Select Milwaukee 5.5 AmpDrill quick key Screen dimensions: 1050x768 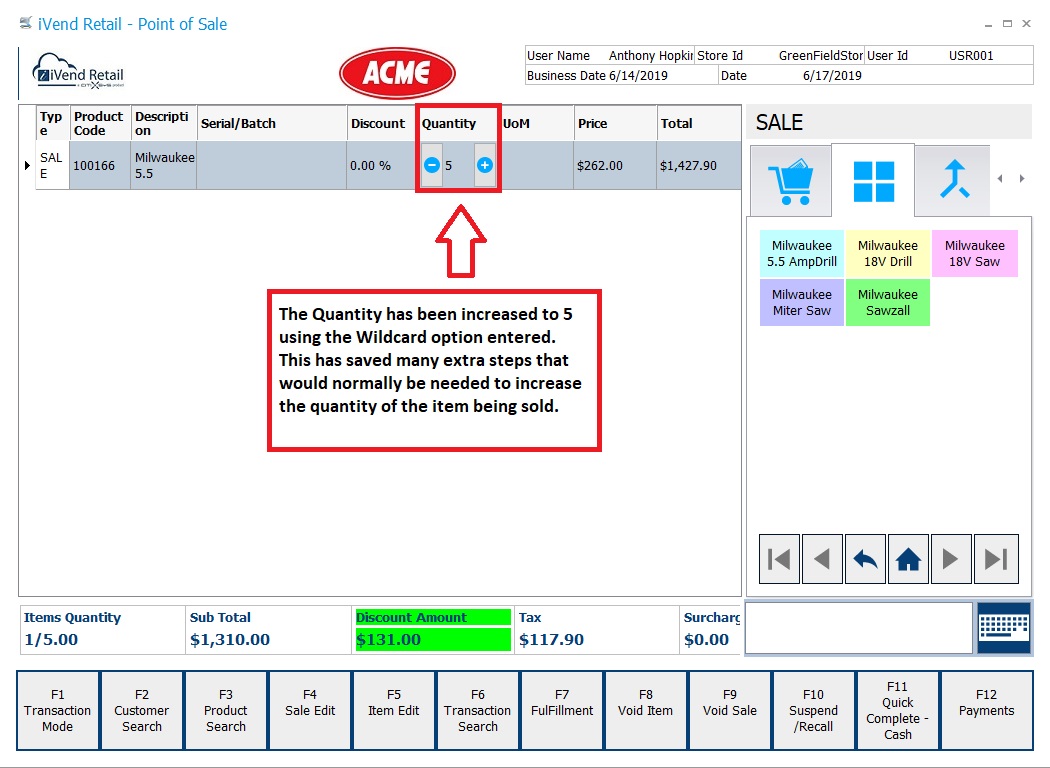point(802,254)
